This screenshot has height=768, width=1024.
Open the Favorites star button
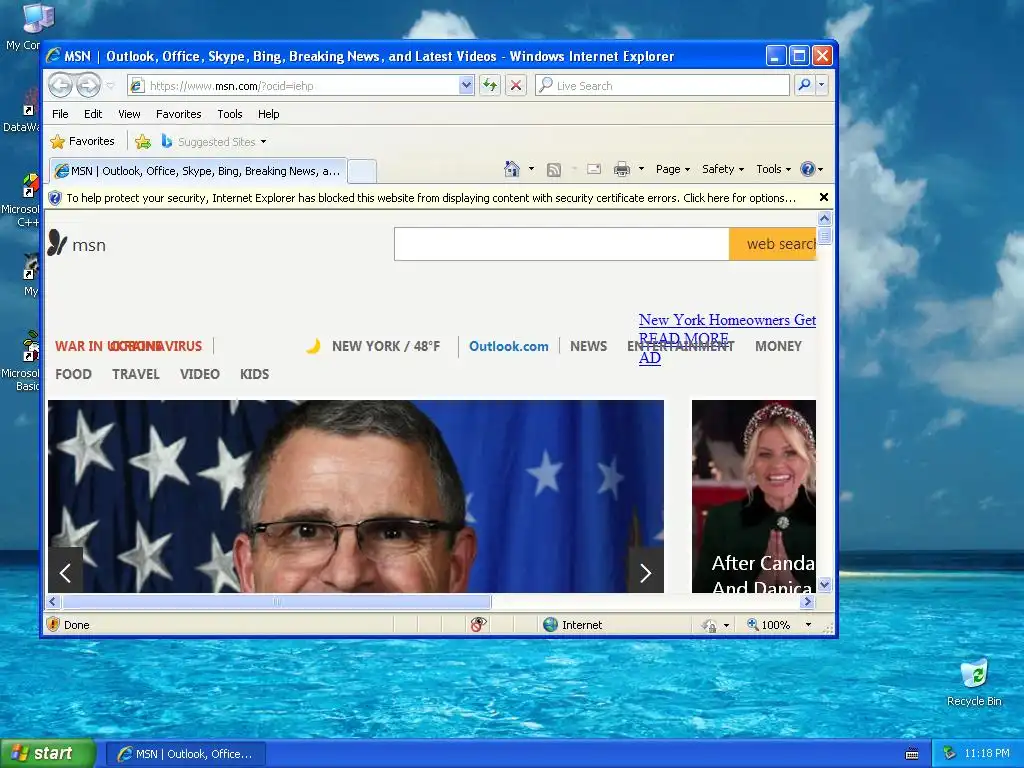(x=82, y=141)
